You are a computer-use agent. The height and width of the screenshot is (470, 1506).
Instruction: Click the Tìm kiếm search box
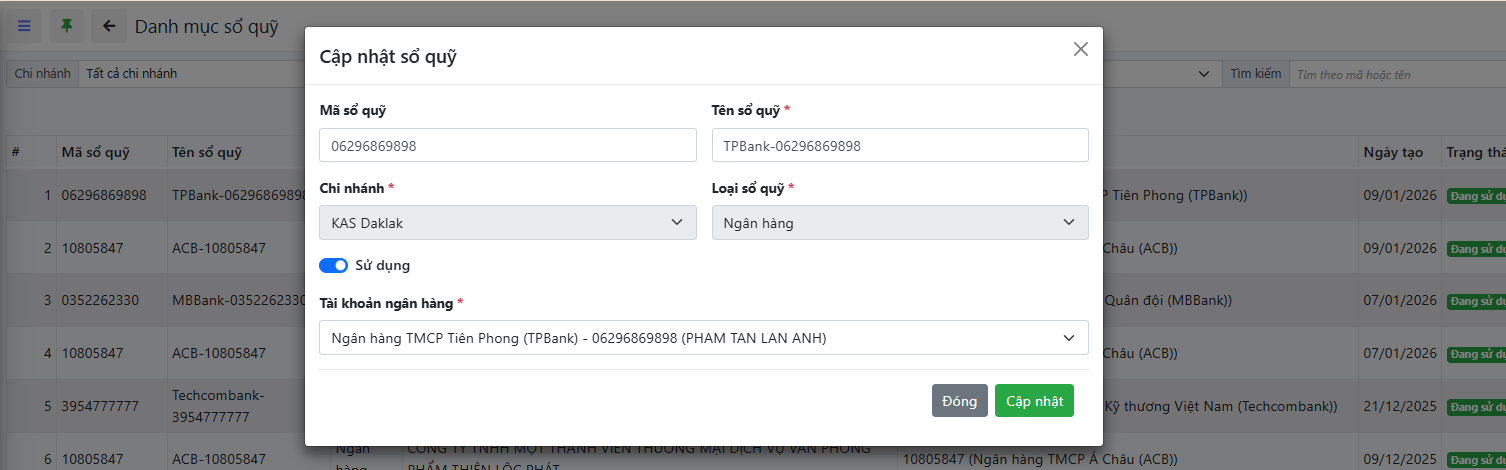1395,74
